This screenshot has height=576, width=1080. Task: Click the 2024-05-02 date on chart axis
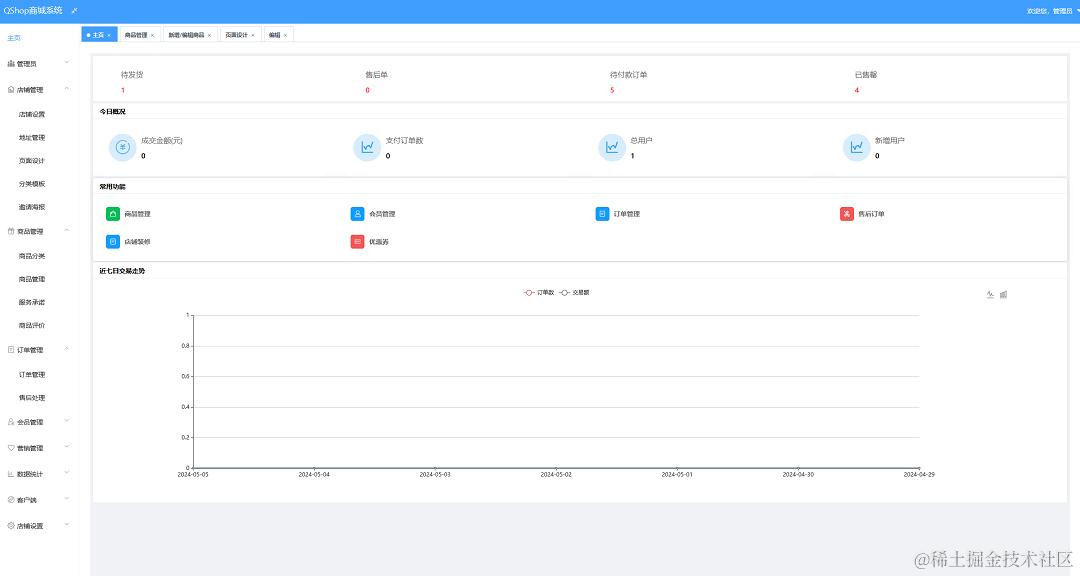(x=556, y=475)
